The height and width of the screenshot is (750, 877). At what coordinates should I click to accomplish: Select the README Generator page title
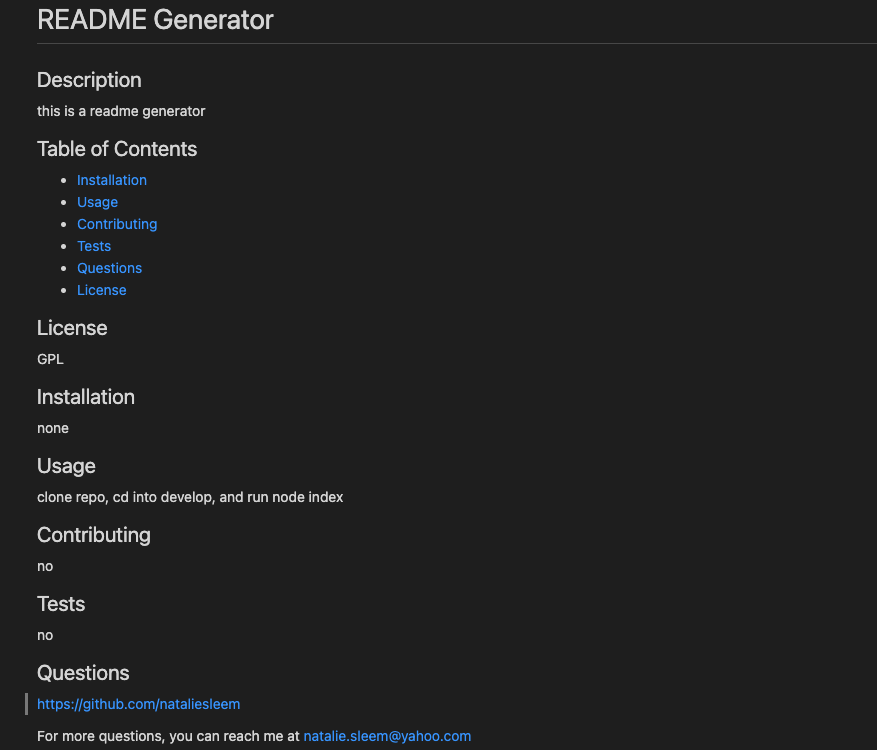pyautogui.click(x=155, y=20)
